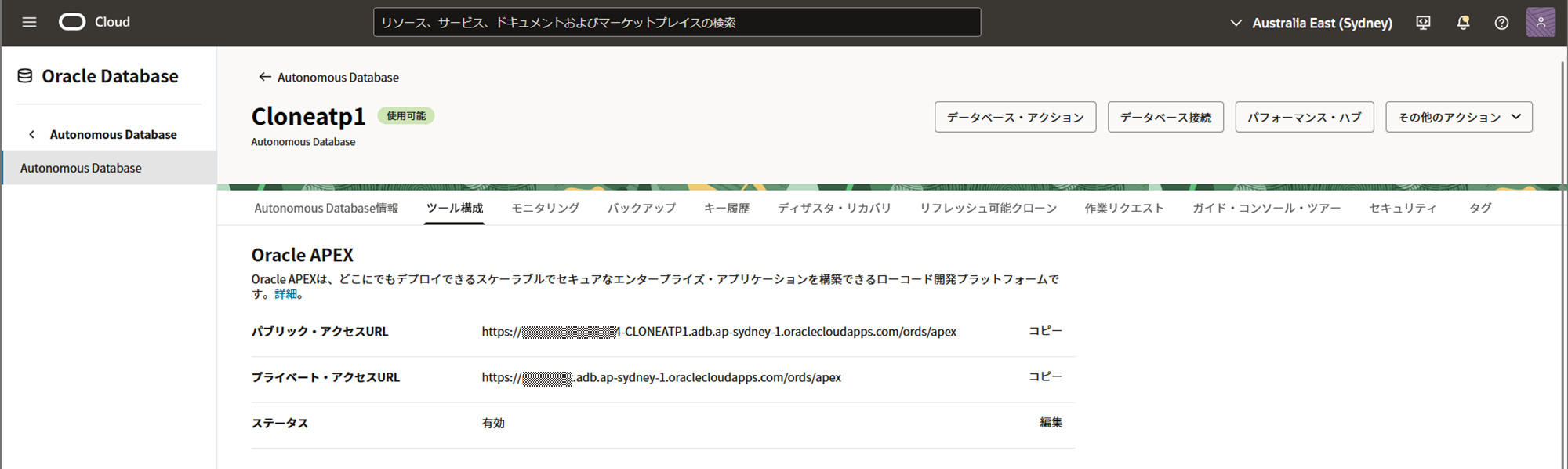Viewport: 1568px width, 469px height.
Task: Open the 作業リクエスト tab
Action: tap(1124, 208)
